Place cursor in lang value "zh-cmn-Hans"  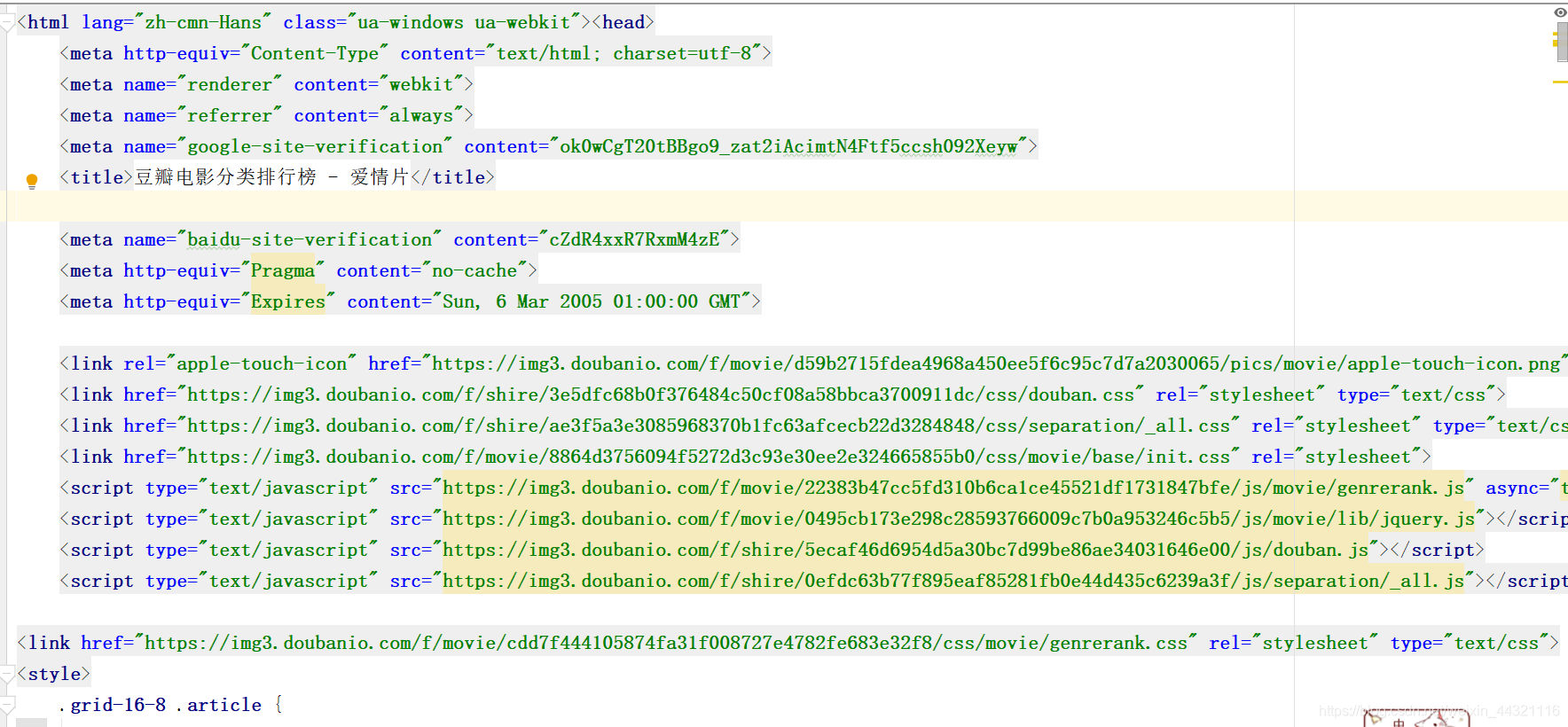(203, 22)
